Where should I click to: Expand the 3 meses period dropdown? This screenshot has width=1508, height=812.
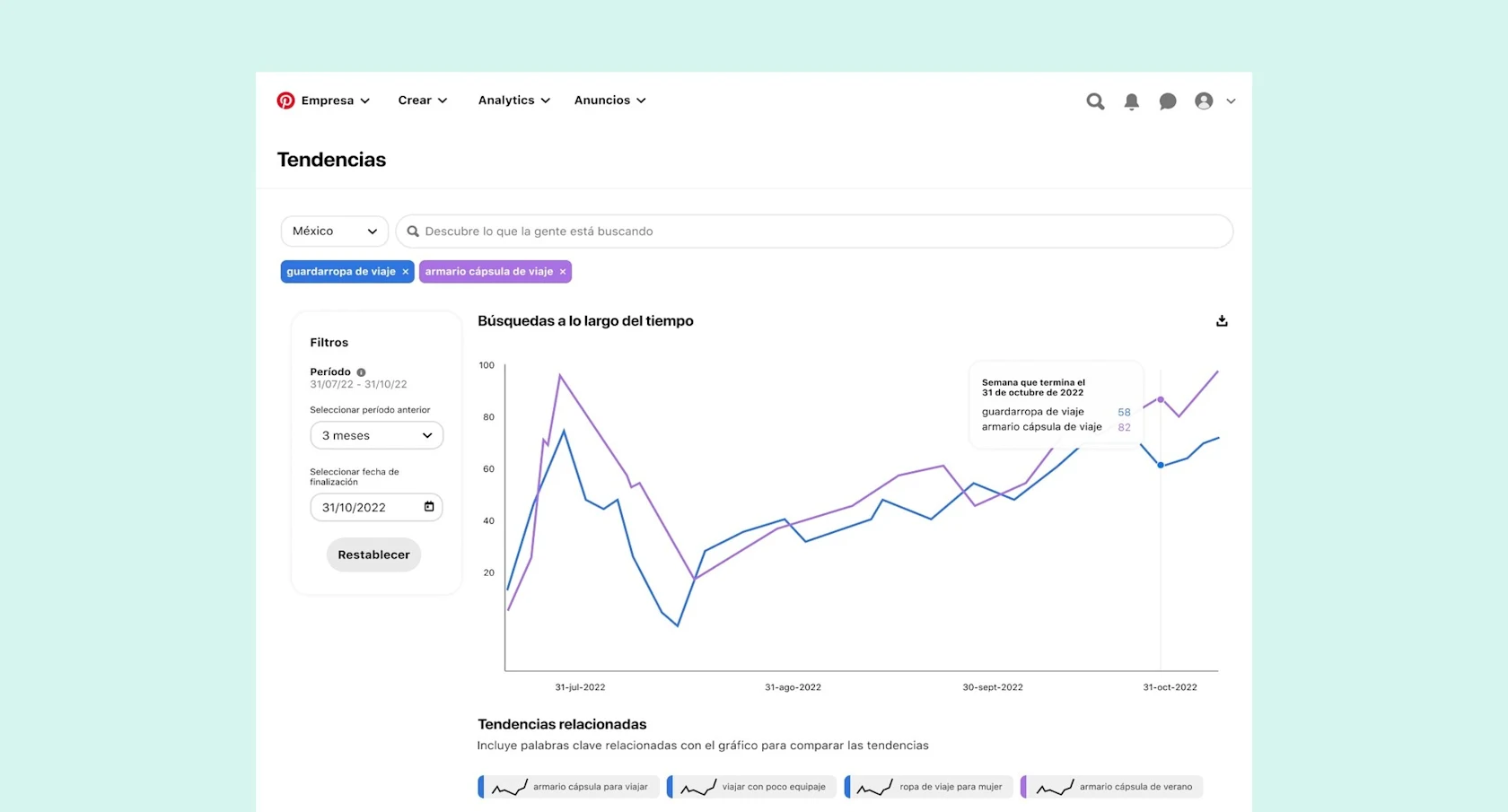pyautogui.click(x=376, y=435)
